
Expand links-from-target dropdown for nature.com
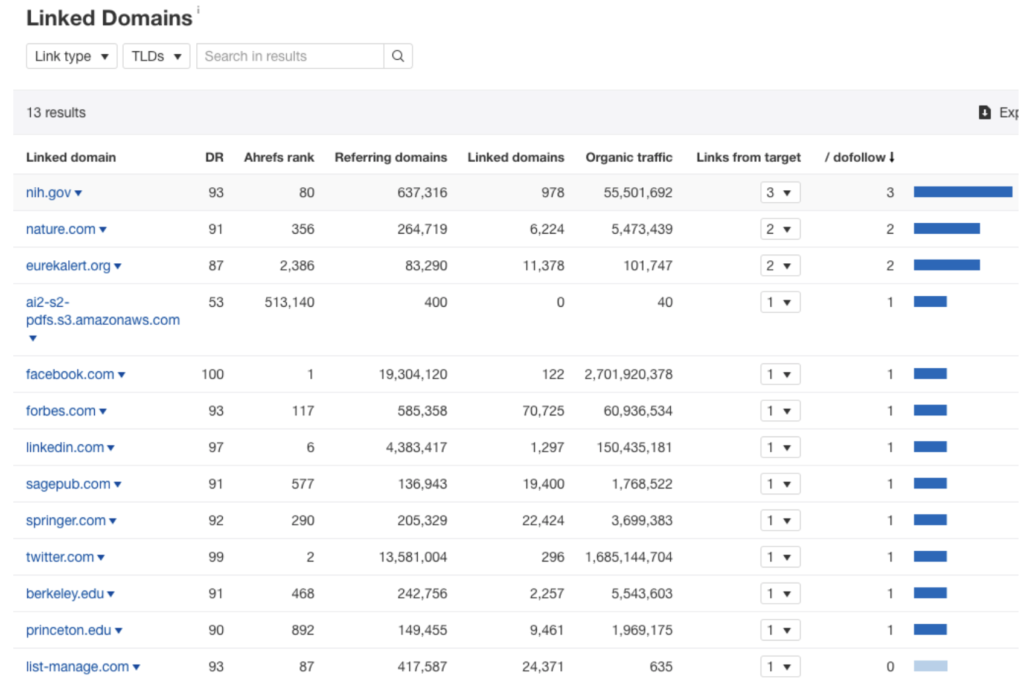point(780,229)
